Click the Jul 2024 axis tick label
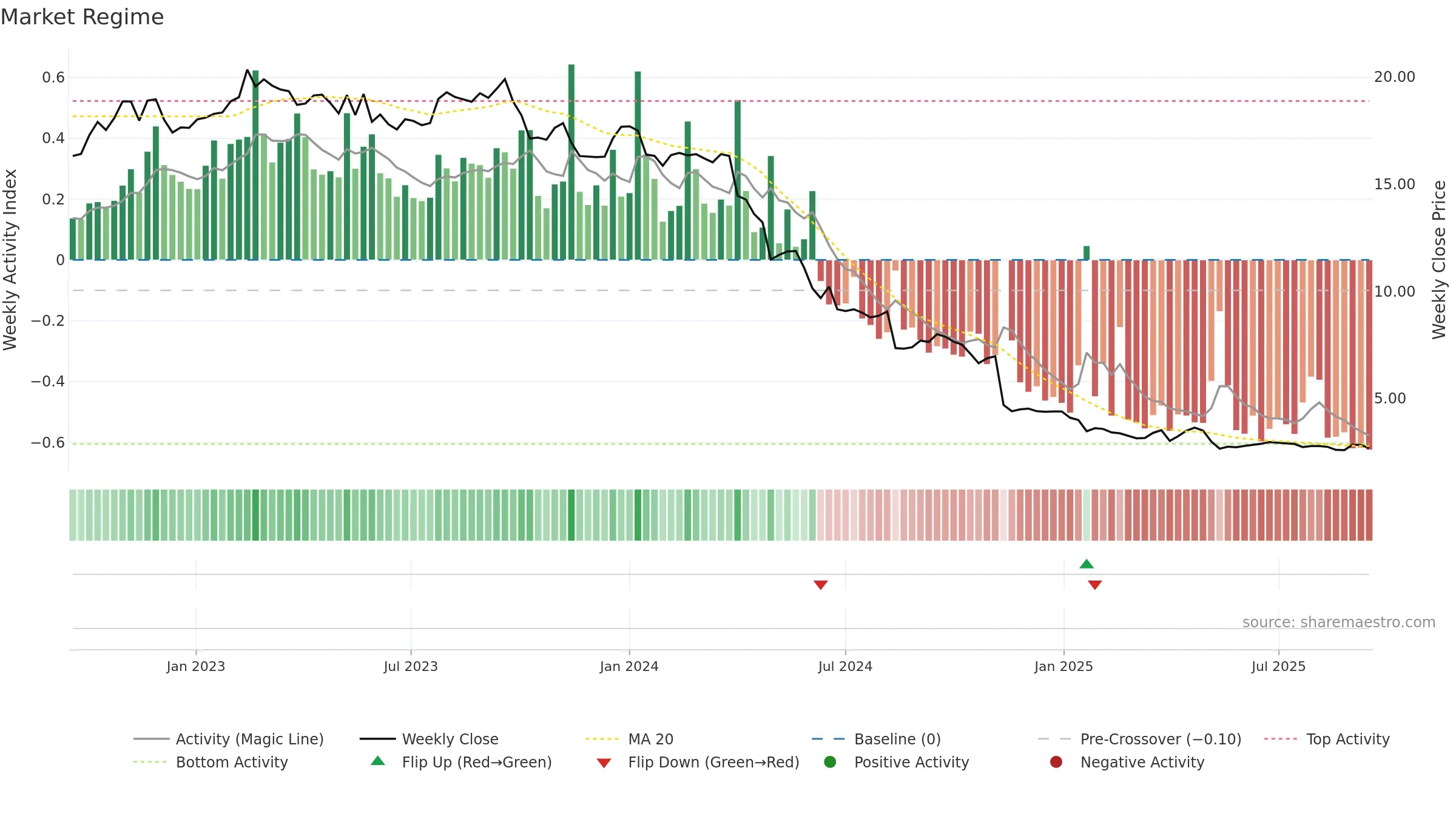Image resolution: width=1456 pixels, height=819 pixels. click(x=845, y=666)
